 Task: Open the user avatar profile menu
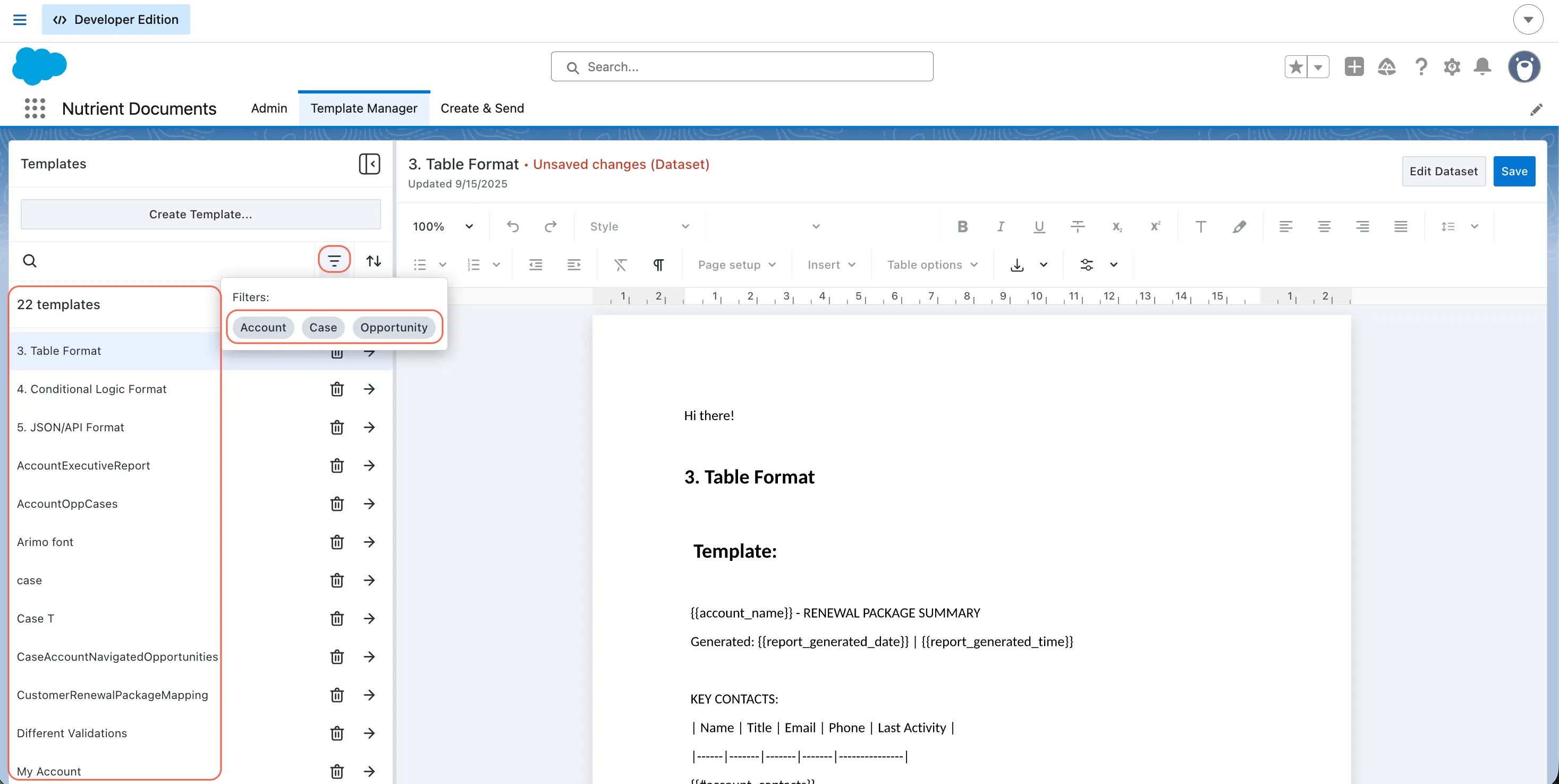pos(1523,66)
